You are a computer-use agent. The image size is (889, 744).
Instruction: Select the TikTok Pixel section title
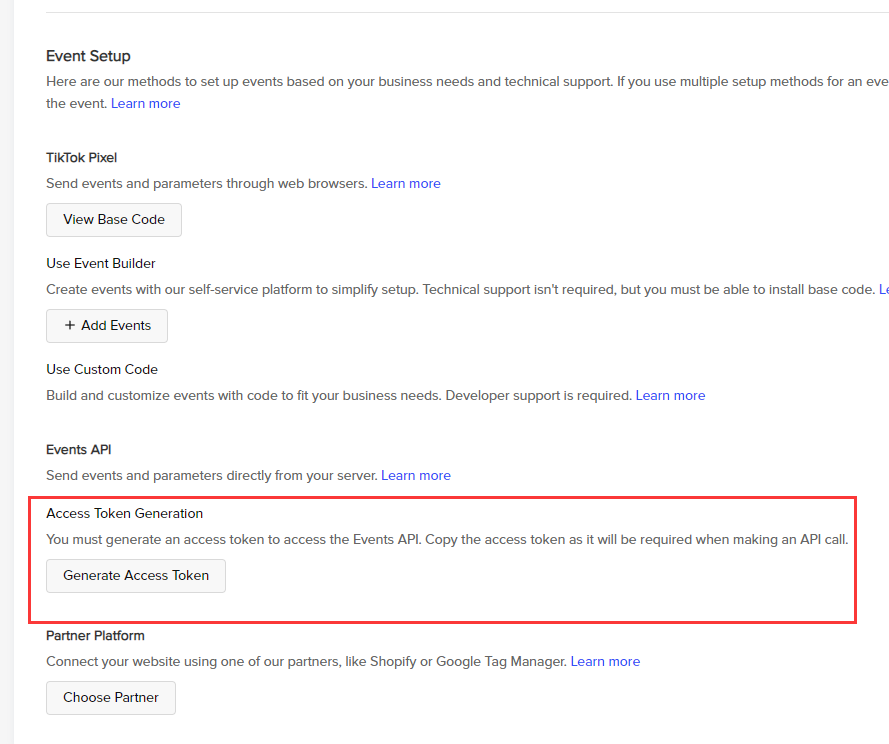pyautogui.click(x=82, y=158)
